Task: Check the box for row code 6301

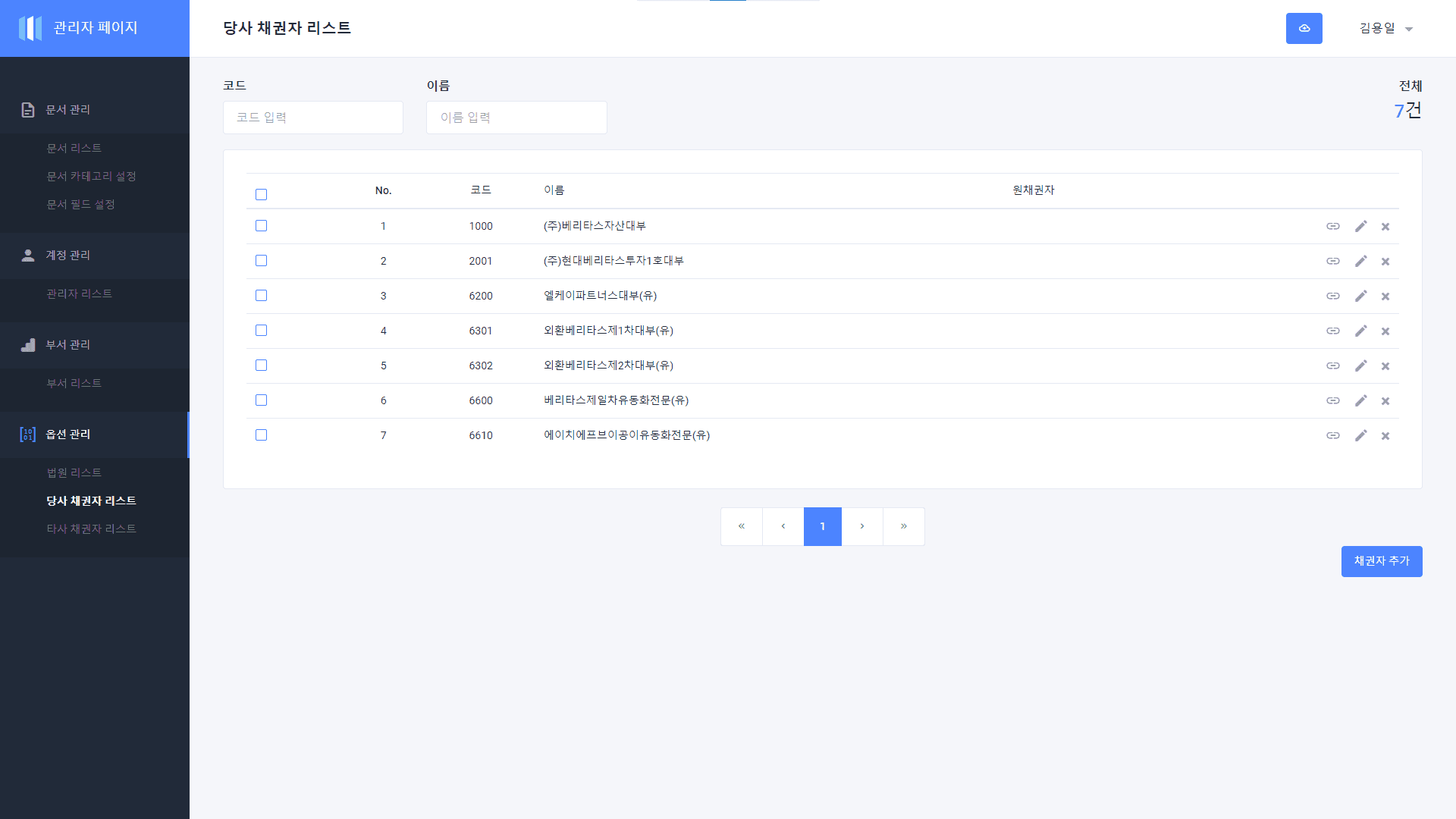Action: tap(261, 331)
